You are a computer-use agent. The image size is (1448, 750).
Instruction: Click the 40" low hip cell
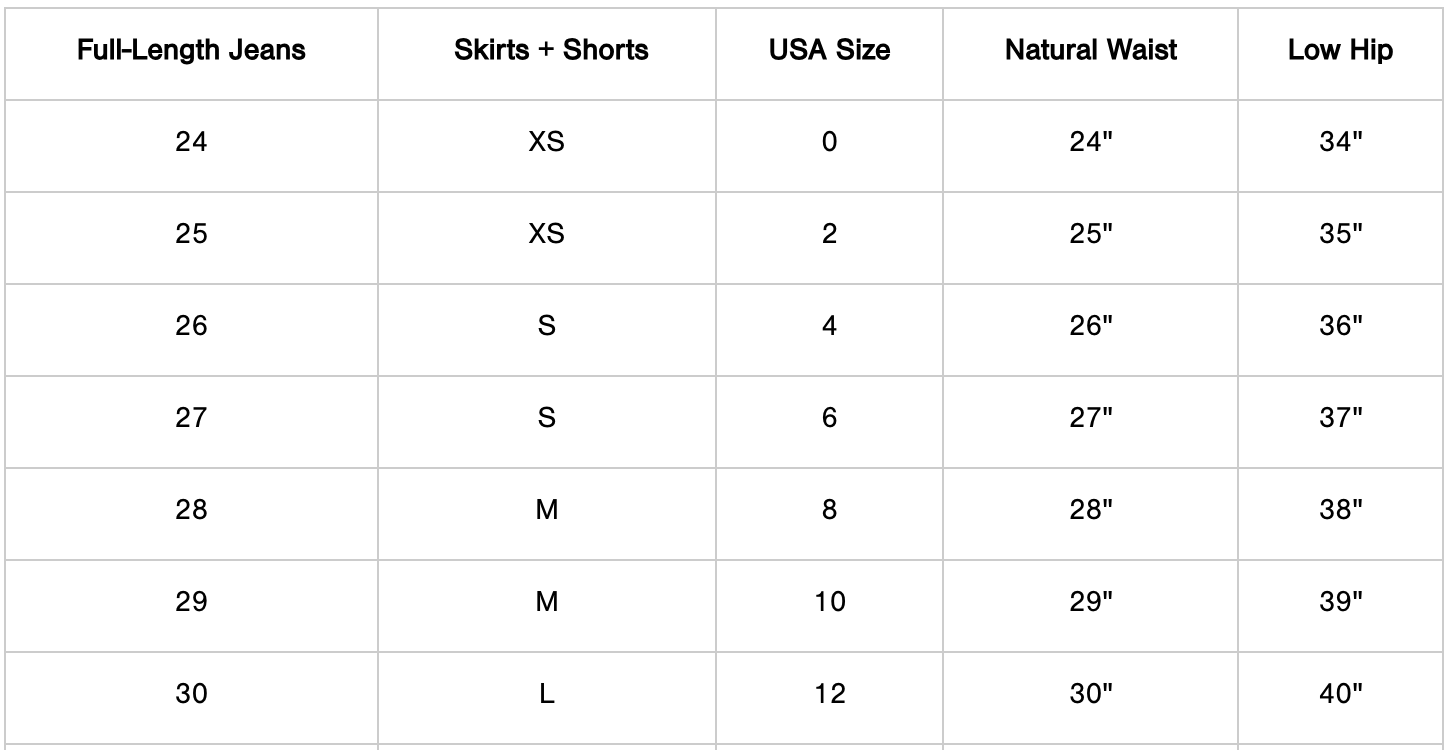[1341, 694]
